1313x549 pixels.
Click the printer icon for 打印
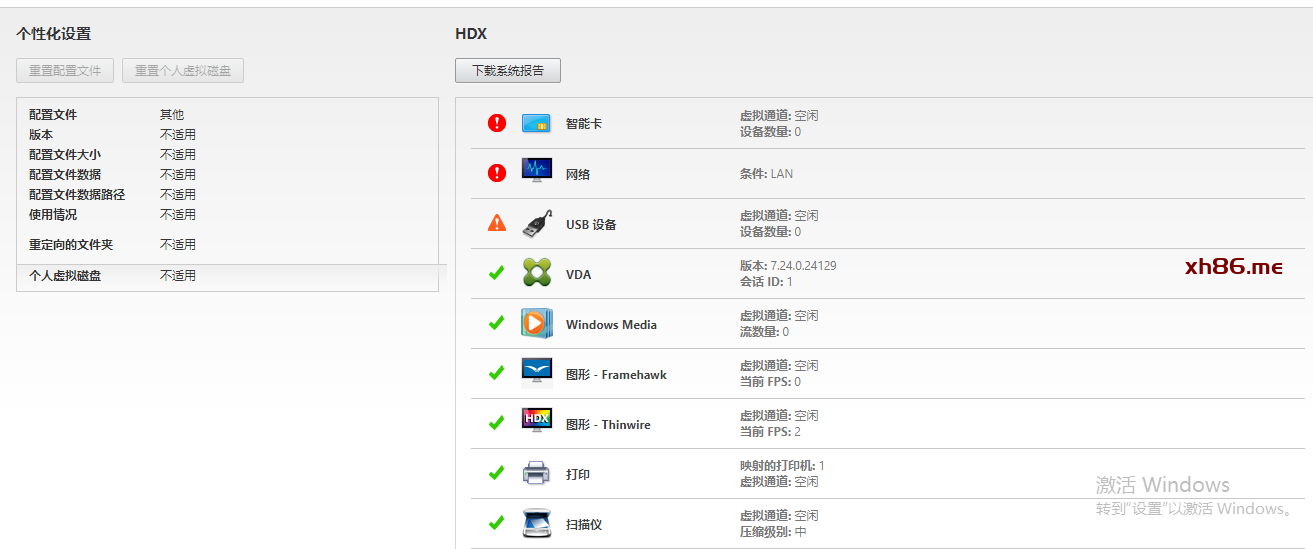pyautogui.click(x=536, y=473)
